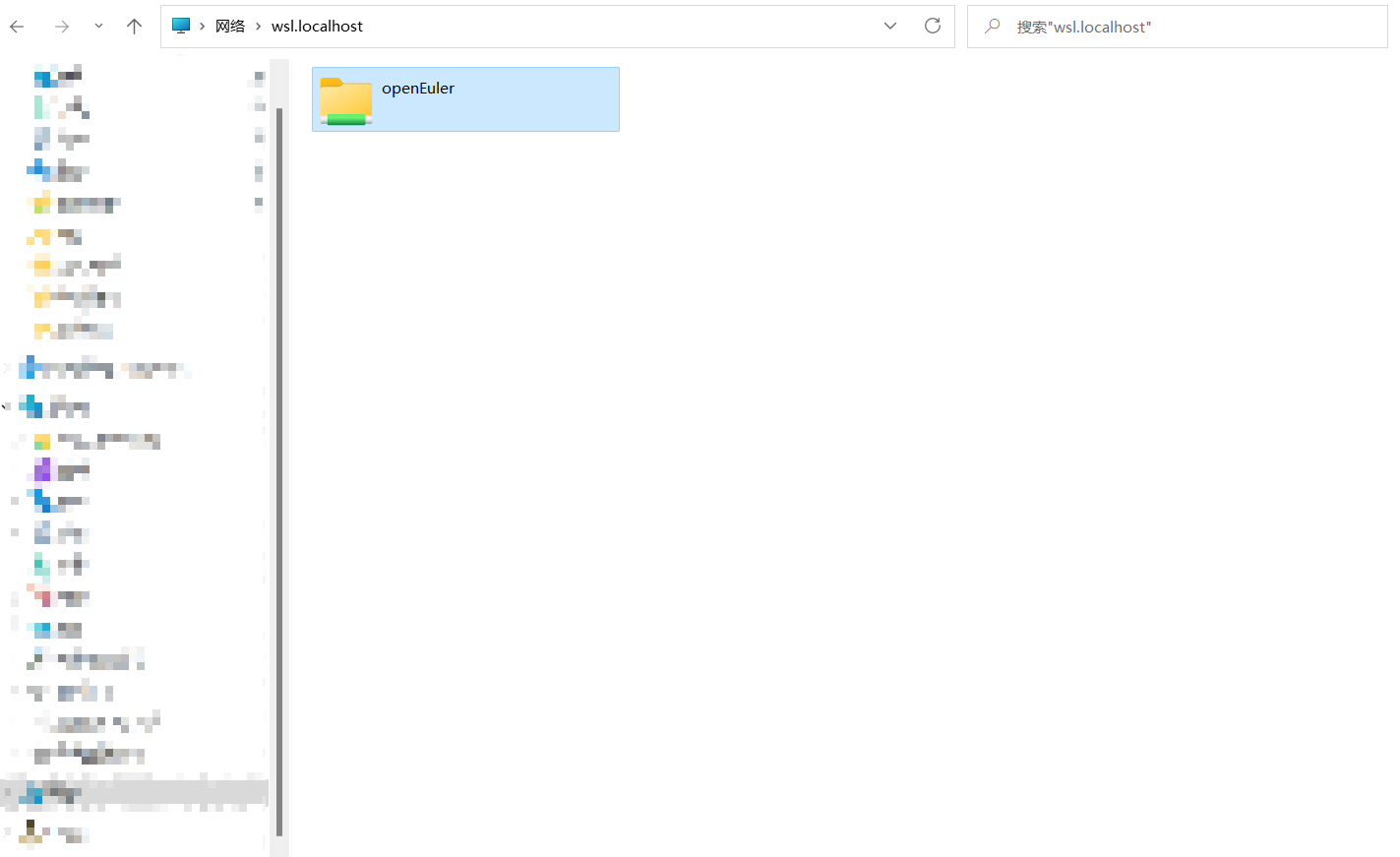1400x857 pixels.
Task: Expand the chevron before 网络
Action: [x=203, y=27]
